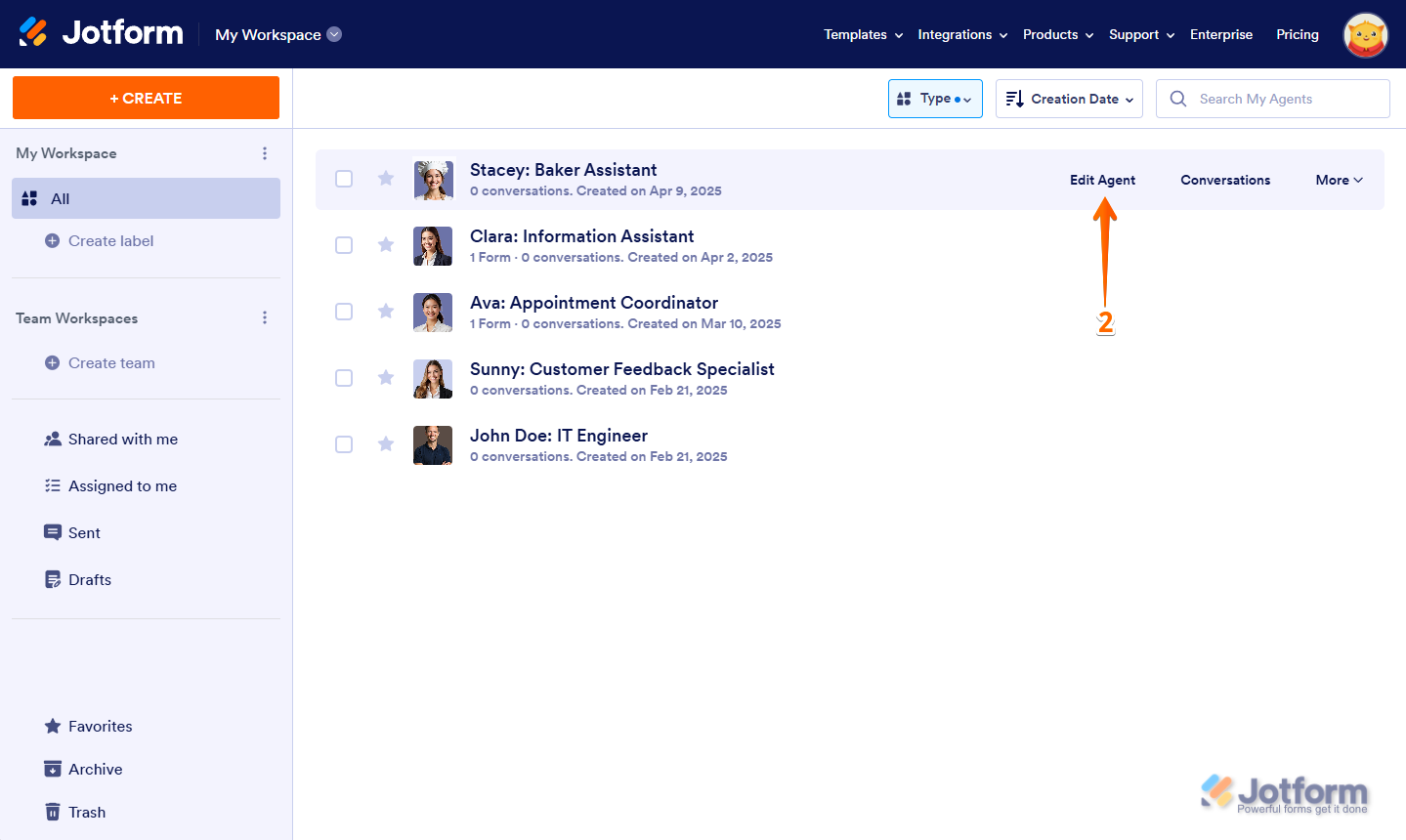Open the Integrations menu
The height and width of the screenshot is (840, 1406).
click(x=962, y=34)
